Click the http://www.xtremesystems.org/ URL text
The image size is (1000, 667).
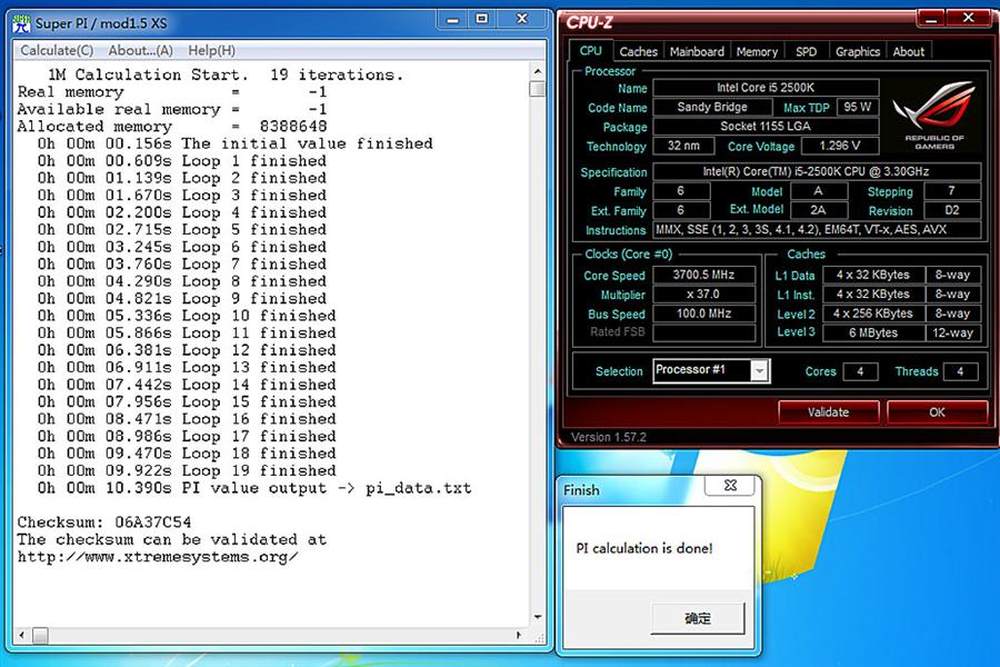[x=158, y=557]
